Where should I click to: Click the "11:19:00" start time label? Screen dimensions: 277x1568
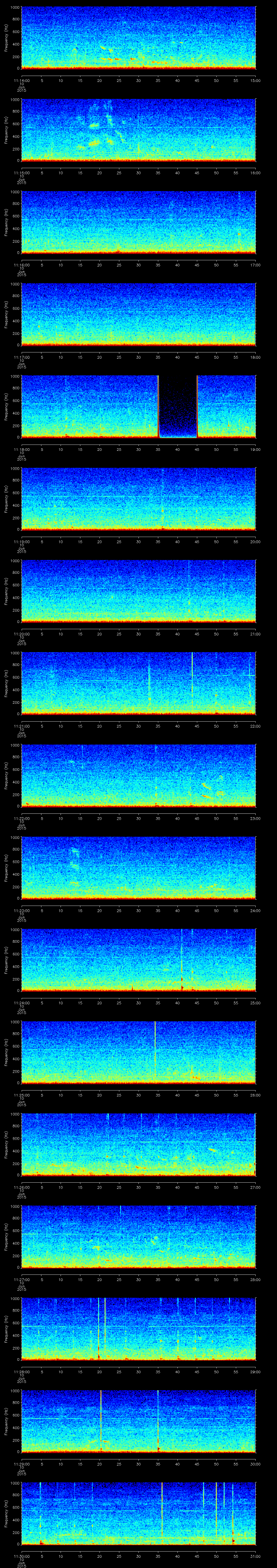[x=21, y=542]
